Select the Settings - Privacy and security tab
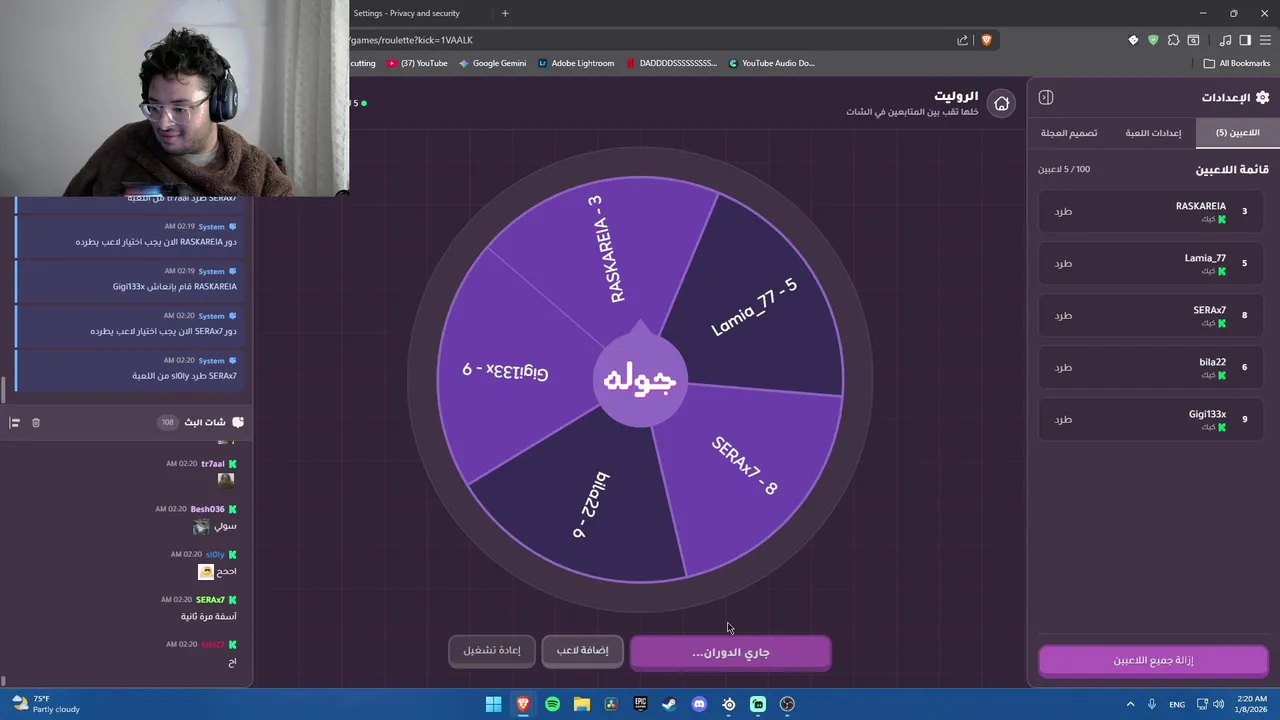The image size is (1280, 720). pyautogui.click(x=406, y=13)
